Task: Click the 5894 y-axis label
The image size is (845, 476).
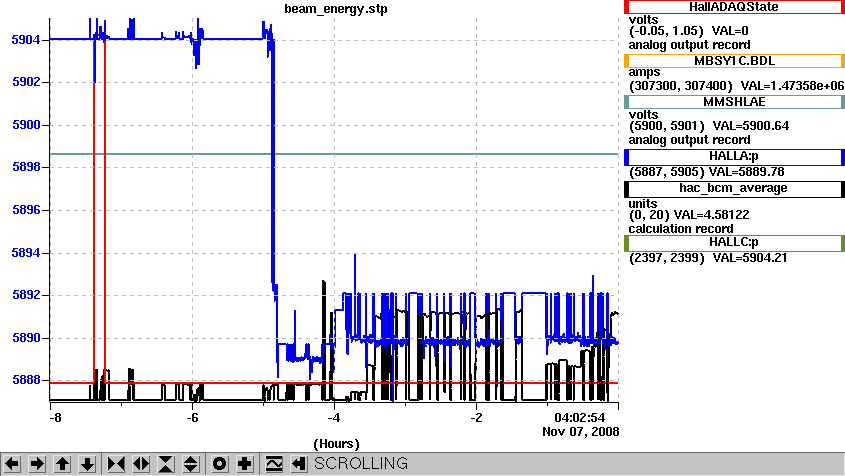Action: (26, 253)
